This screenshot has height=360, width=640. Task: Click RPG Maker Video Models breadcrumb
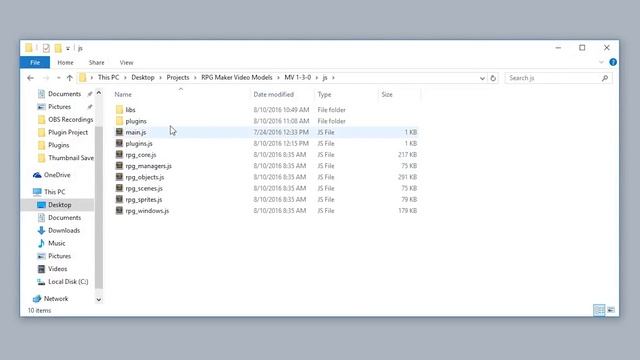click(x=237, y=78)
